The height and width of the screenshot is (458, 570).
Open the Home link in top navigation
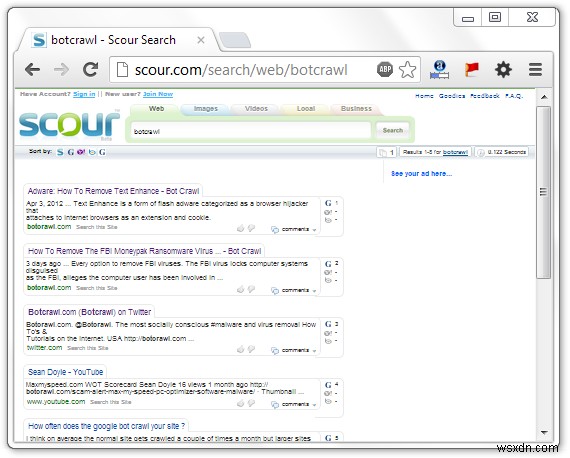tap(424, 96)
